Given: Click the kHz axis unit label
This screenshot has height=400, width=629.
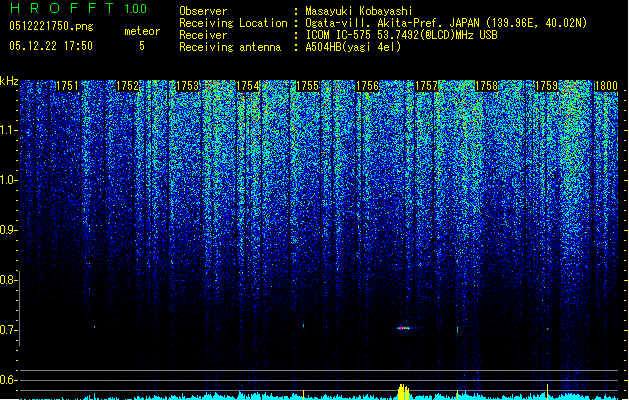Looking at the screenshot, I should click(9, 81).
